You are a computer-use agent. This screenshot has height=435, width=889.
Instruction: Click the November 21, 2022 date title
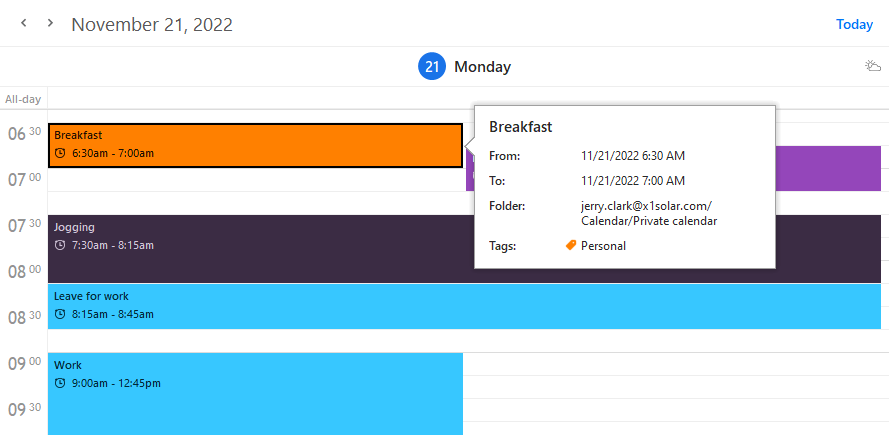pos(152,24)
